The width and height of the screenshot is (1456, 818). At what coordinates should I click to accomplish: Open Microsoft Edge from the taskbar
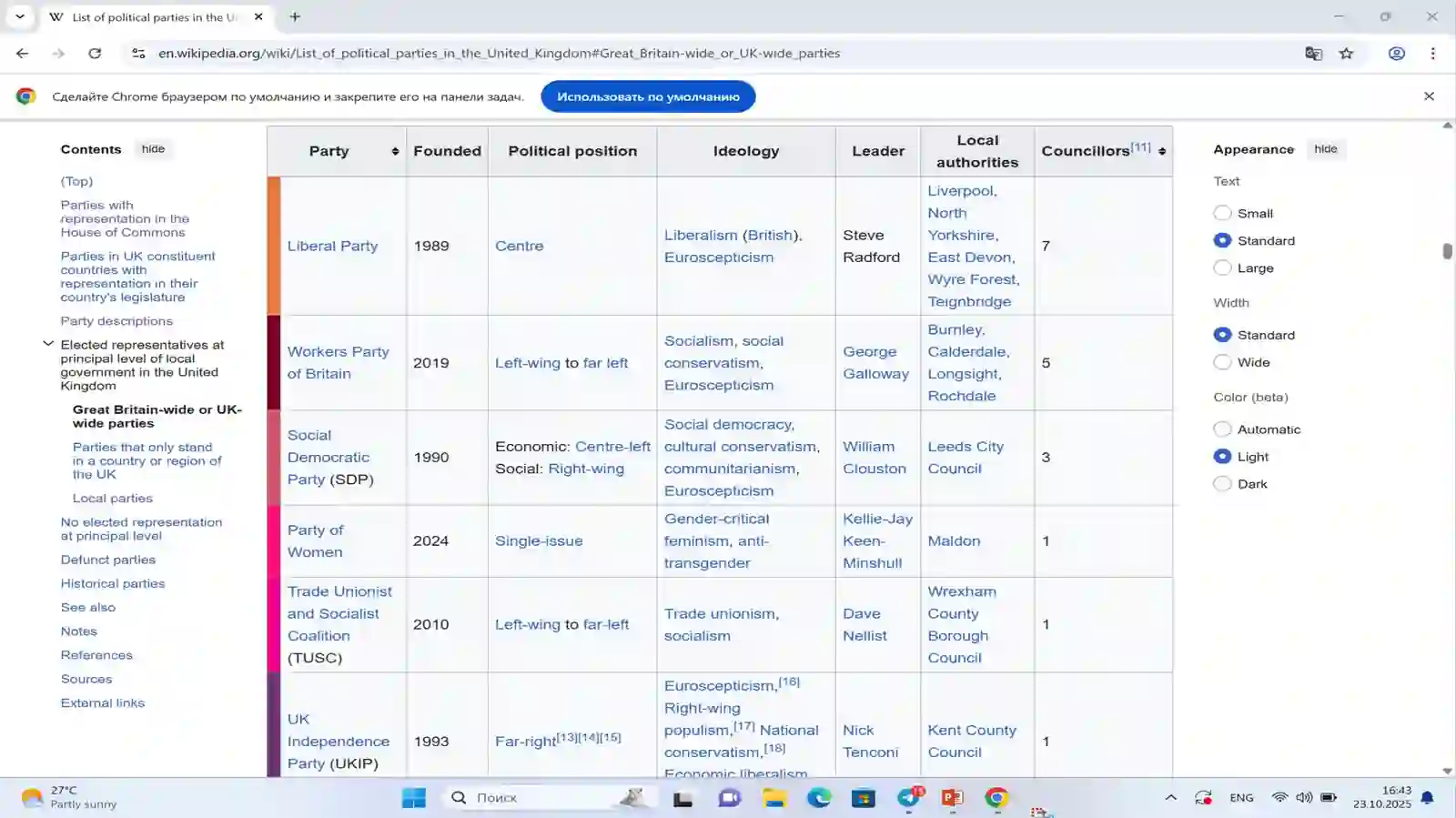819,798
